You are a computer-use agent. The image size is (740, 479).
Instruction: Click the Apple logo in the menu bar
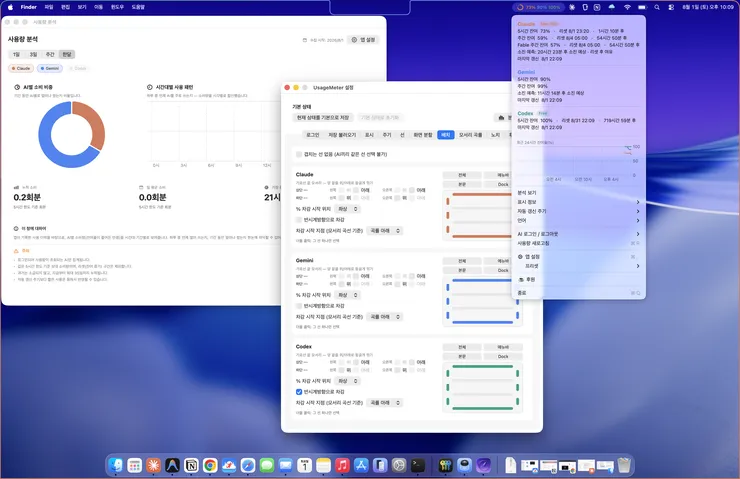[10, 7]
